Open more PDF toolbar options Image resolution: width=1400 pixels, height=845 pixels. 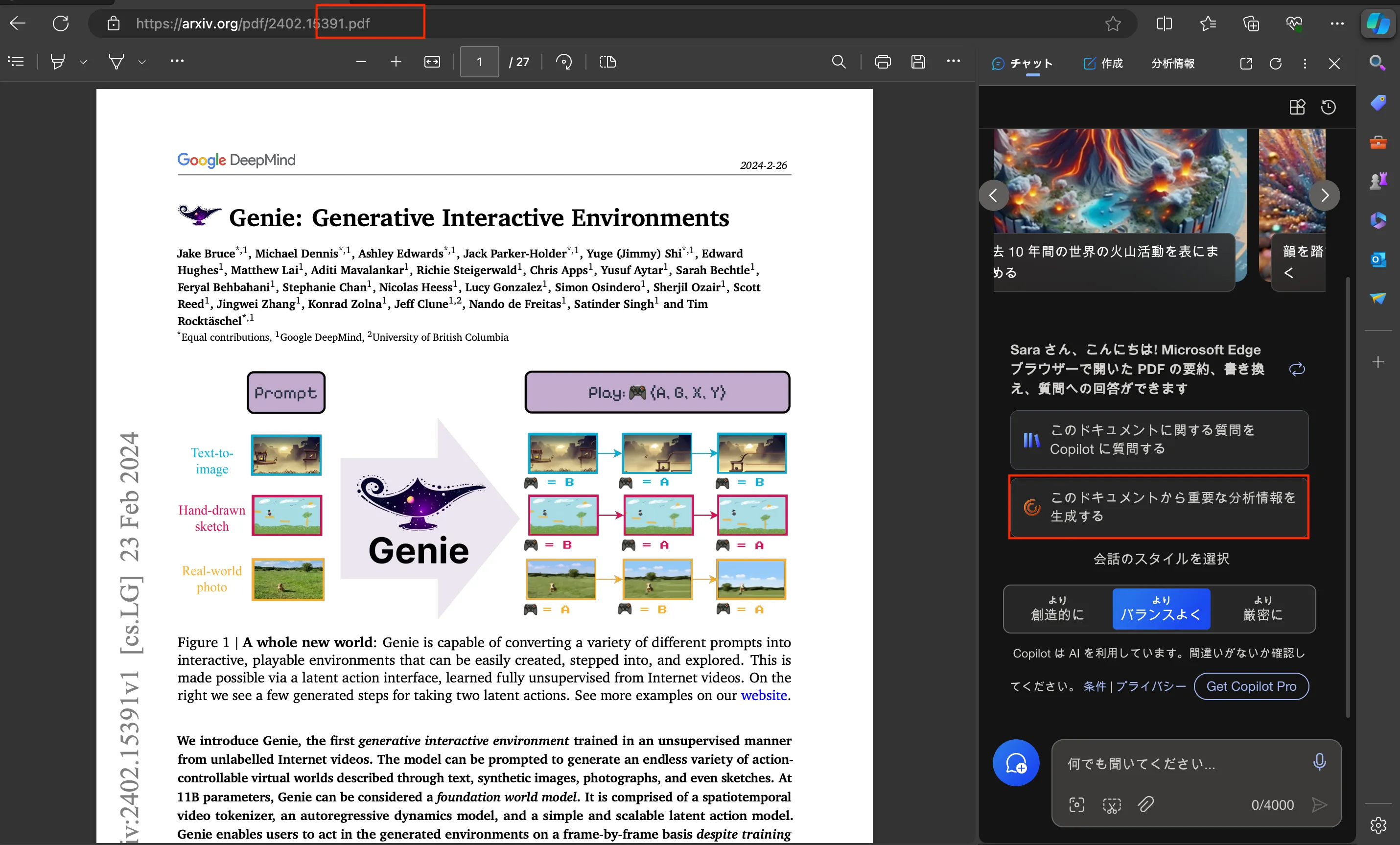coord(954,61)
